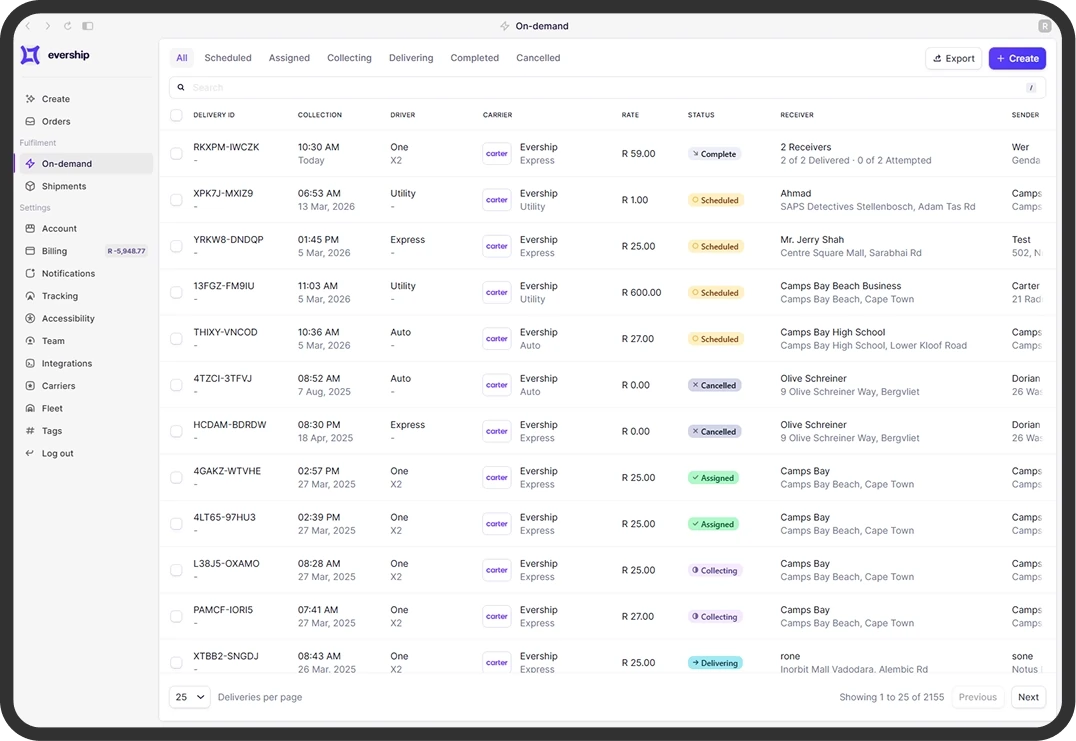Go to Next page of deliveries

tap(1028, 697)
